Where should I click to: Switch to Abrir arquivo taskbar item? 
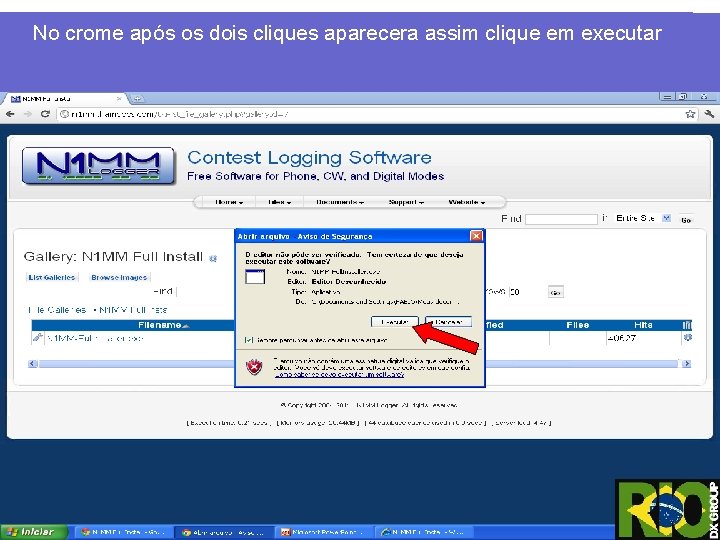point(224,532)
